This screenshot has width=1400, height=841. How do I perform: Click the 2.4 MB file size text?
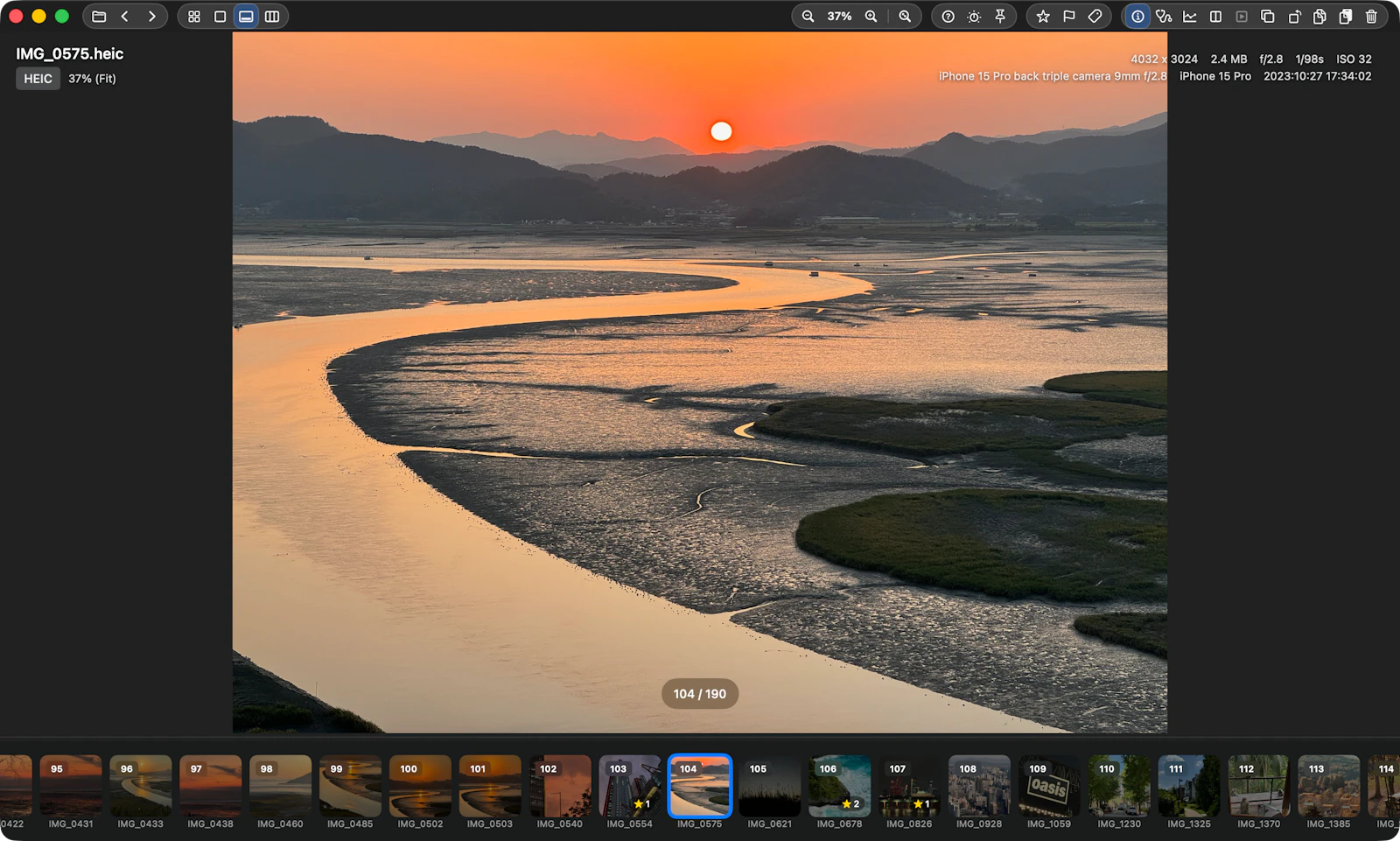point(1228,60)
